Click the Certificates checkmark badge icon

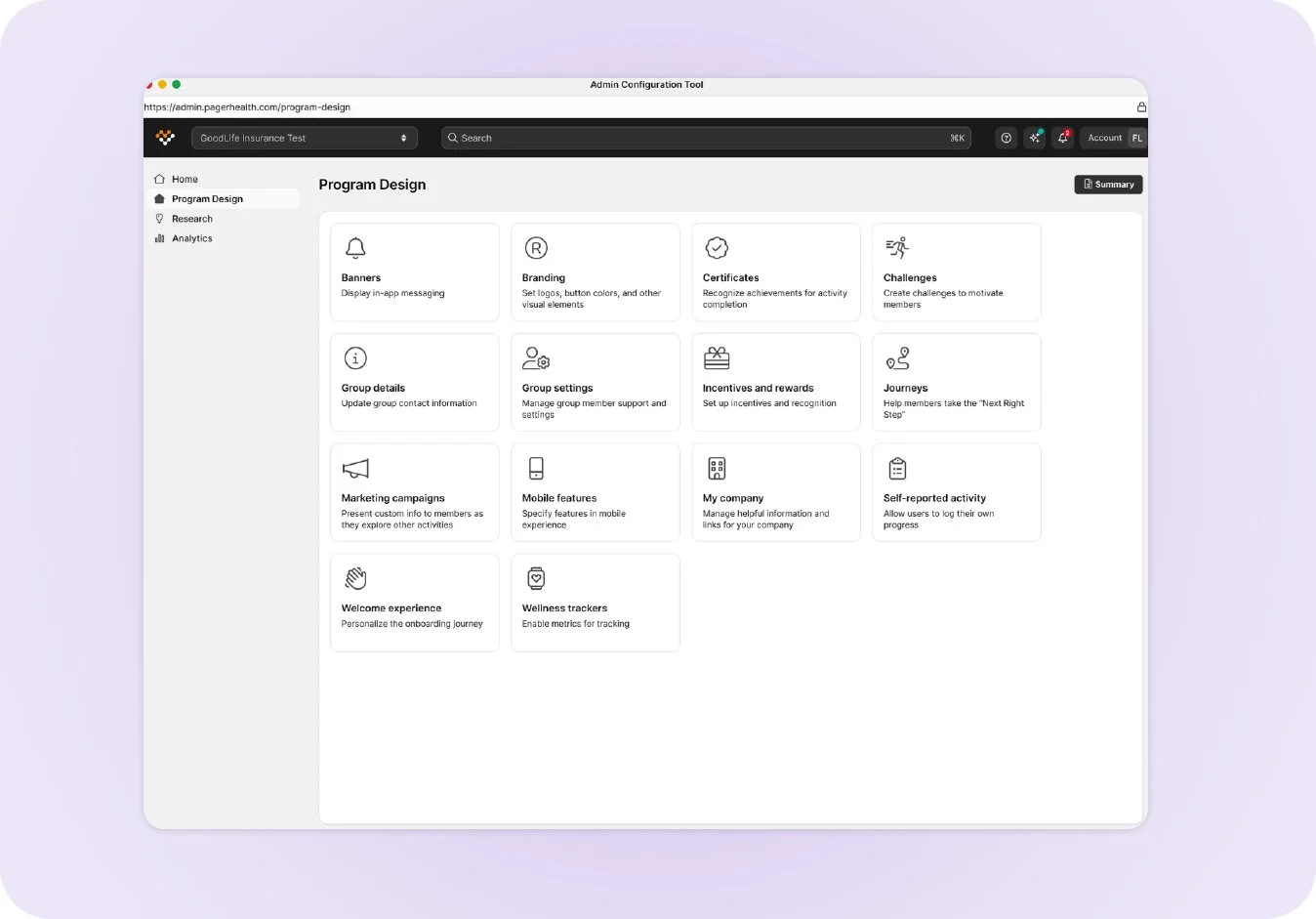click(717, 248)
